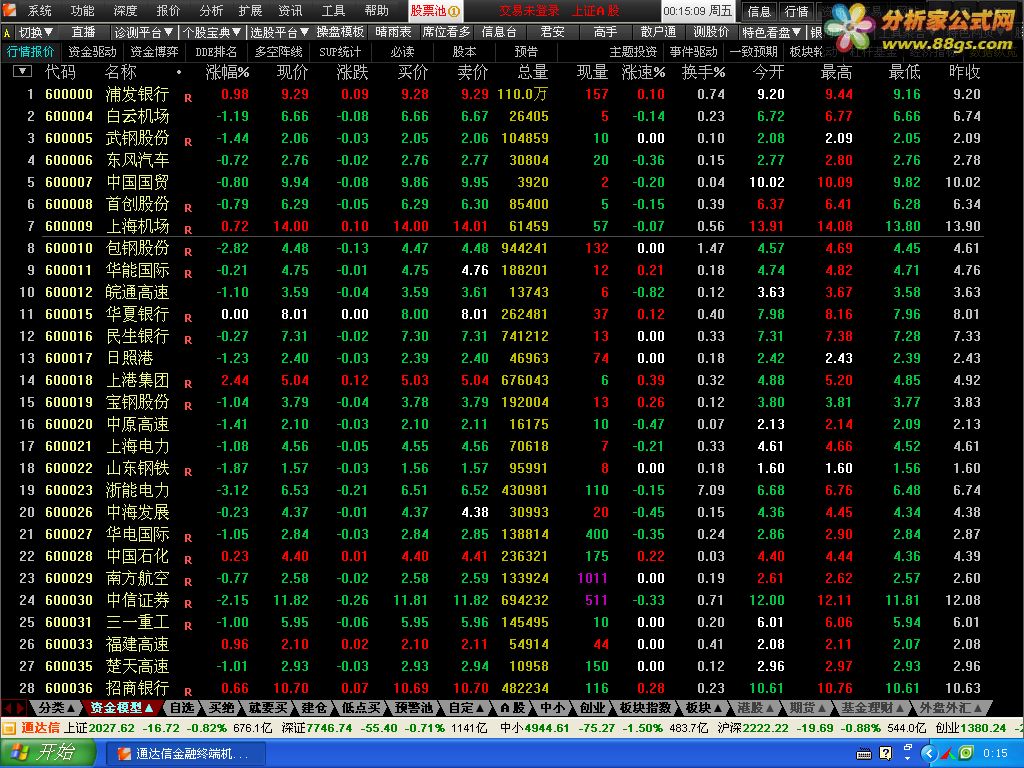Click the help question-mark icon in system tray
Image resolution: width=1024 pixels, height=768 pixels.
point(885,753)
